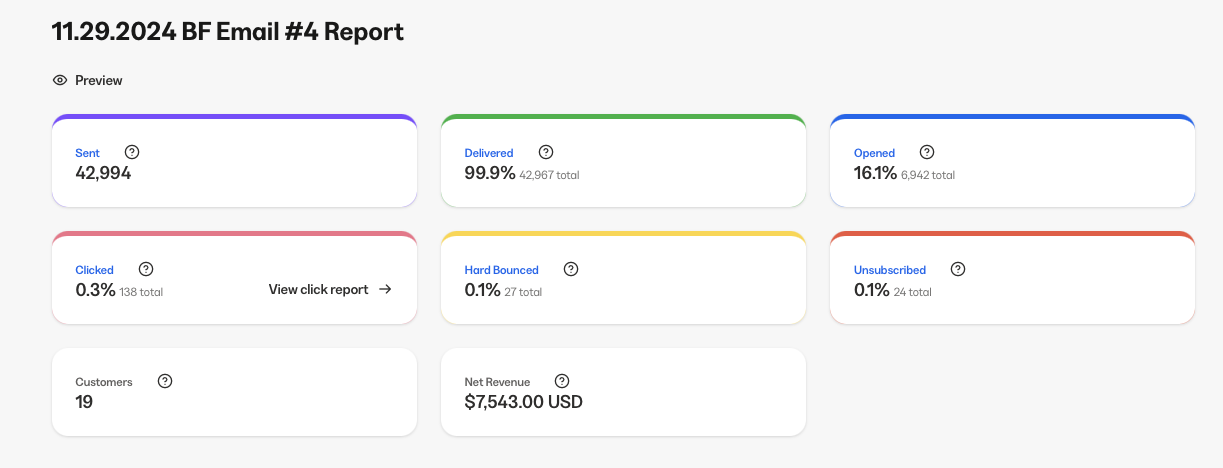Click the Hard Bounced help icon
The width and height of the screenshot is (1223, 468).
[x=571, y=269]
